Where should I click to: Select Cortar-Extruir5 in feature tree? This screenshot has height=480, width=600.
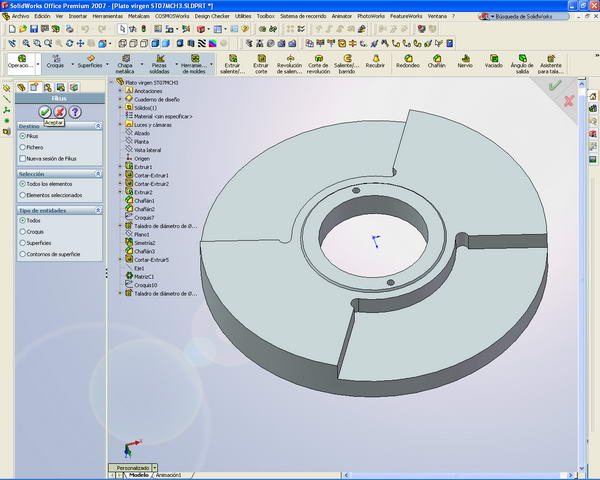pyautogui.click(x=152, y=260)
